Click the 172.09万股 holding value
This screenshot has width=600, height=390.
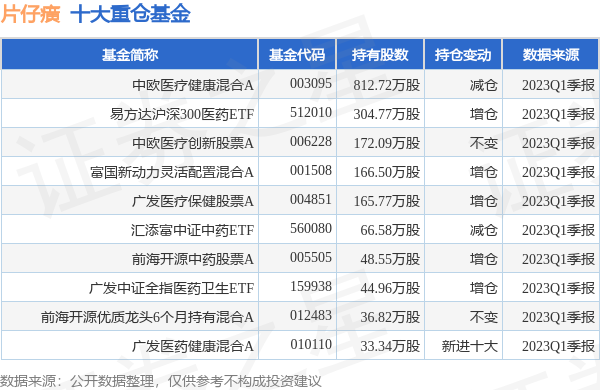point(386,143)
